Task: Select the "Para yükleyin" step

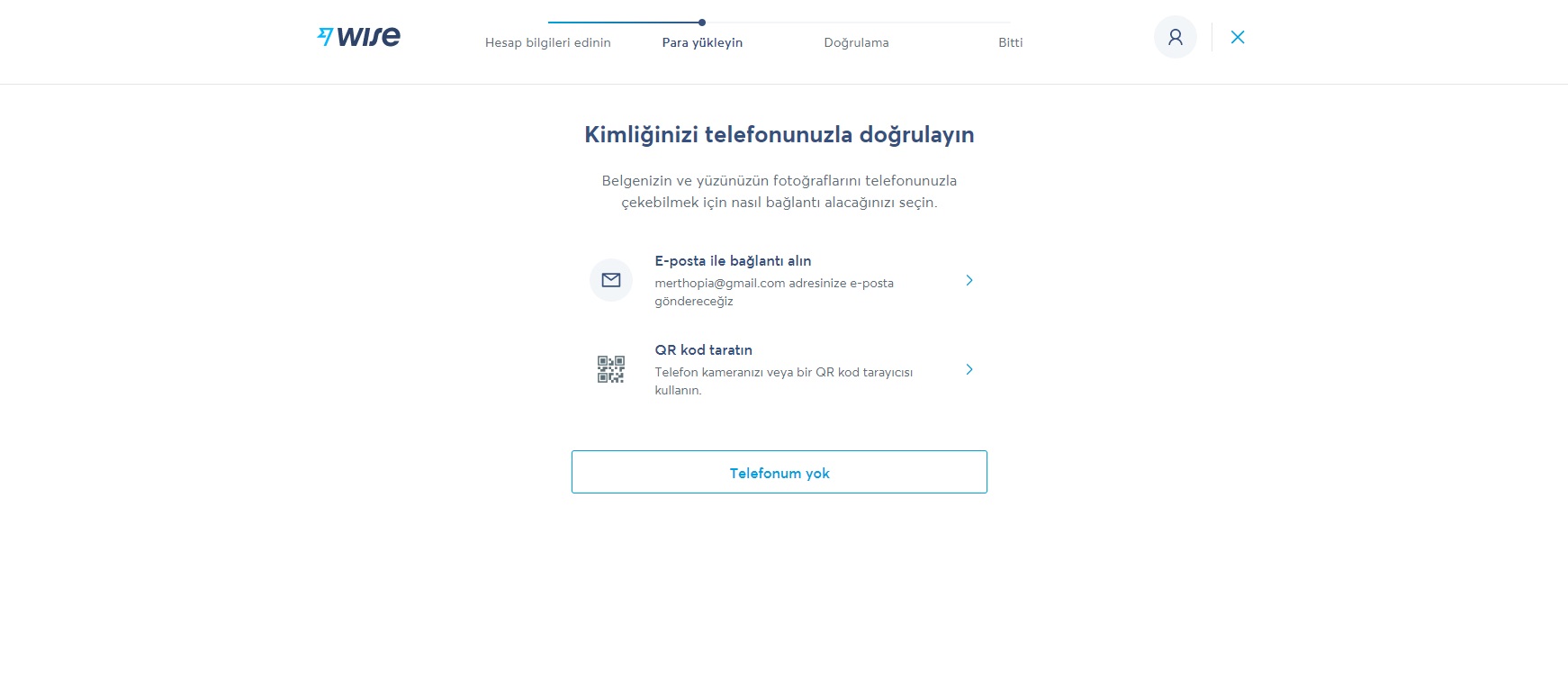Action: click(x=702, y=42)
